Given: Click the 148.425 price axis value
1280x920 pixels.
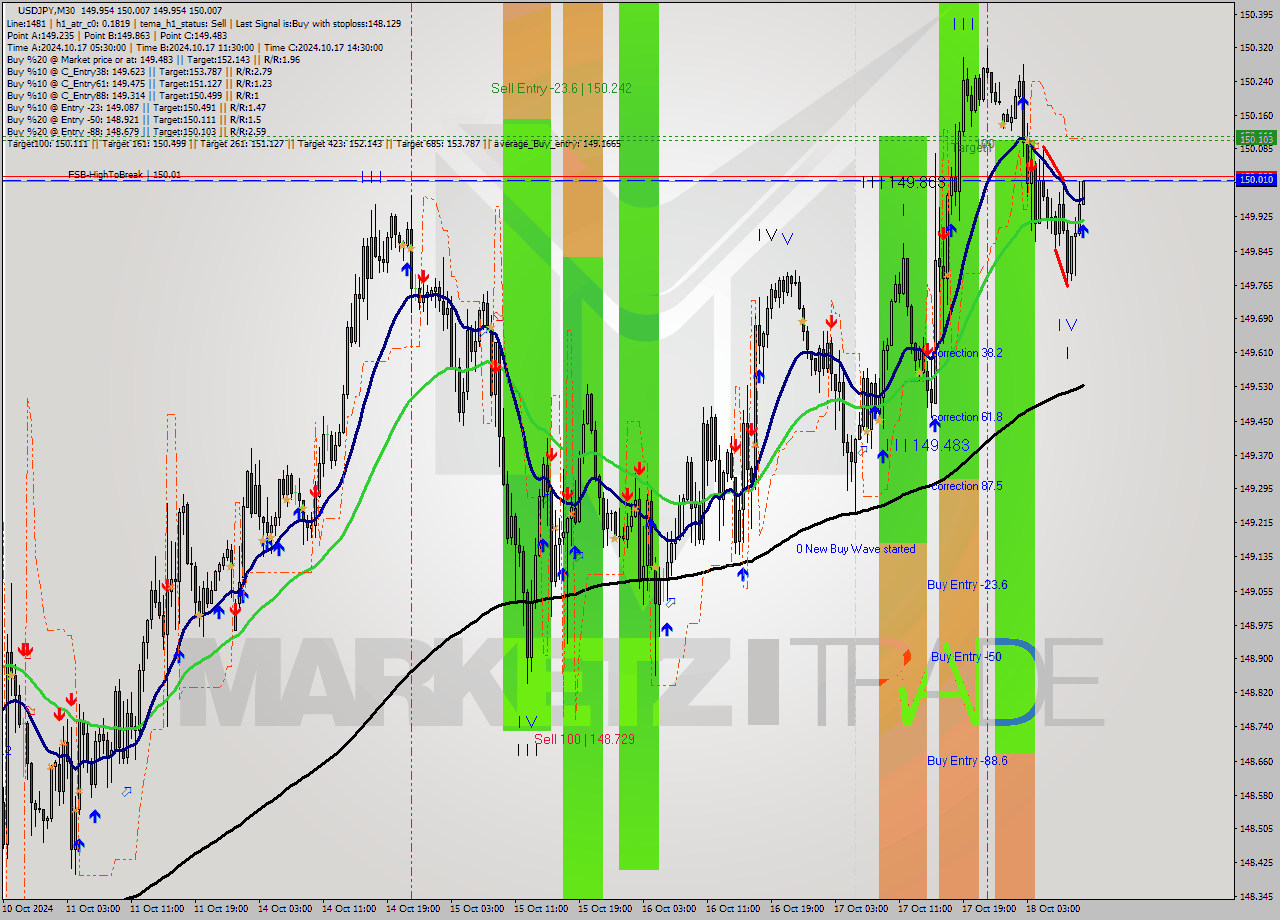Looking at the screenshot, I should (1256, 862).
